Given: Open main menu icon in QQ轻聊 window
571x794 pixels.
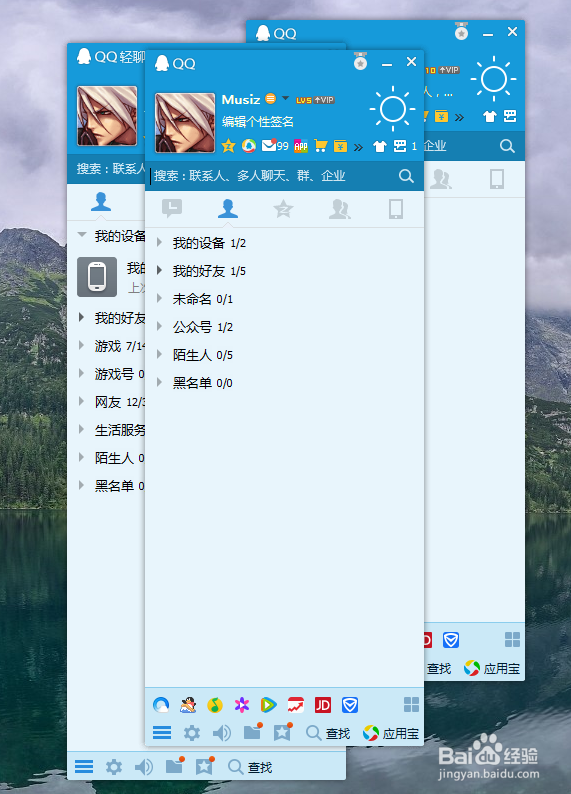Looking at the screenshot, I should coord(84,767).
